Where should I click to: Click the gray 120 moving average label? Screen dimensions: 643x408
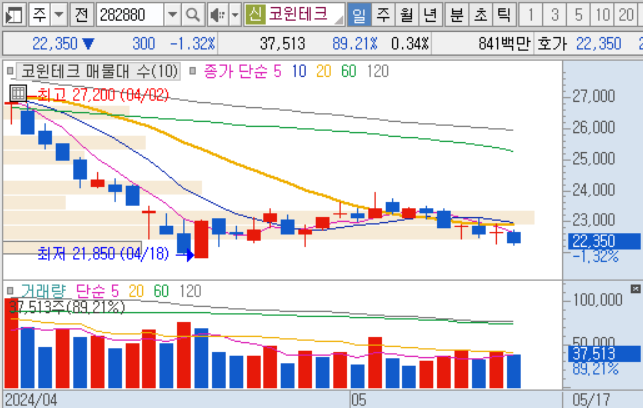tap(378, 71)
